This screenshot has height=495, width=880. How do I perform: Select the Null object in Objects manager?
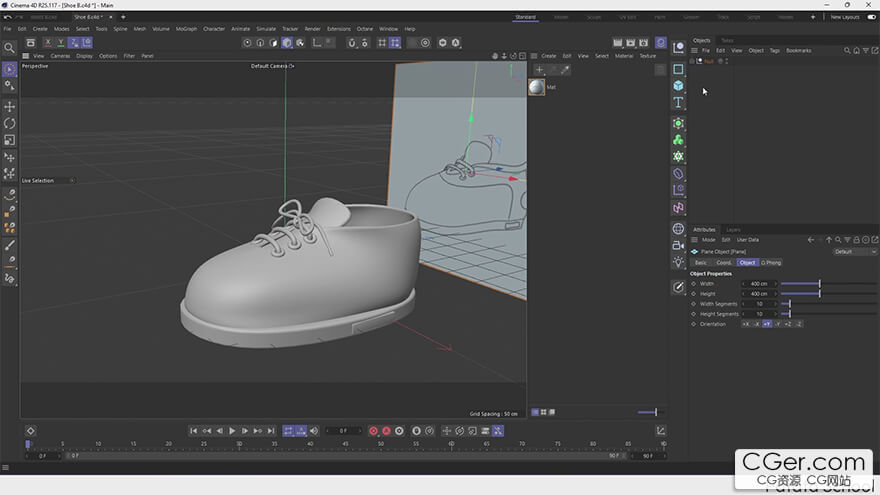pyautogui.click(x=709, y=61)
